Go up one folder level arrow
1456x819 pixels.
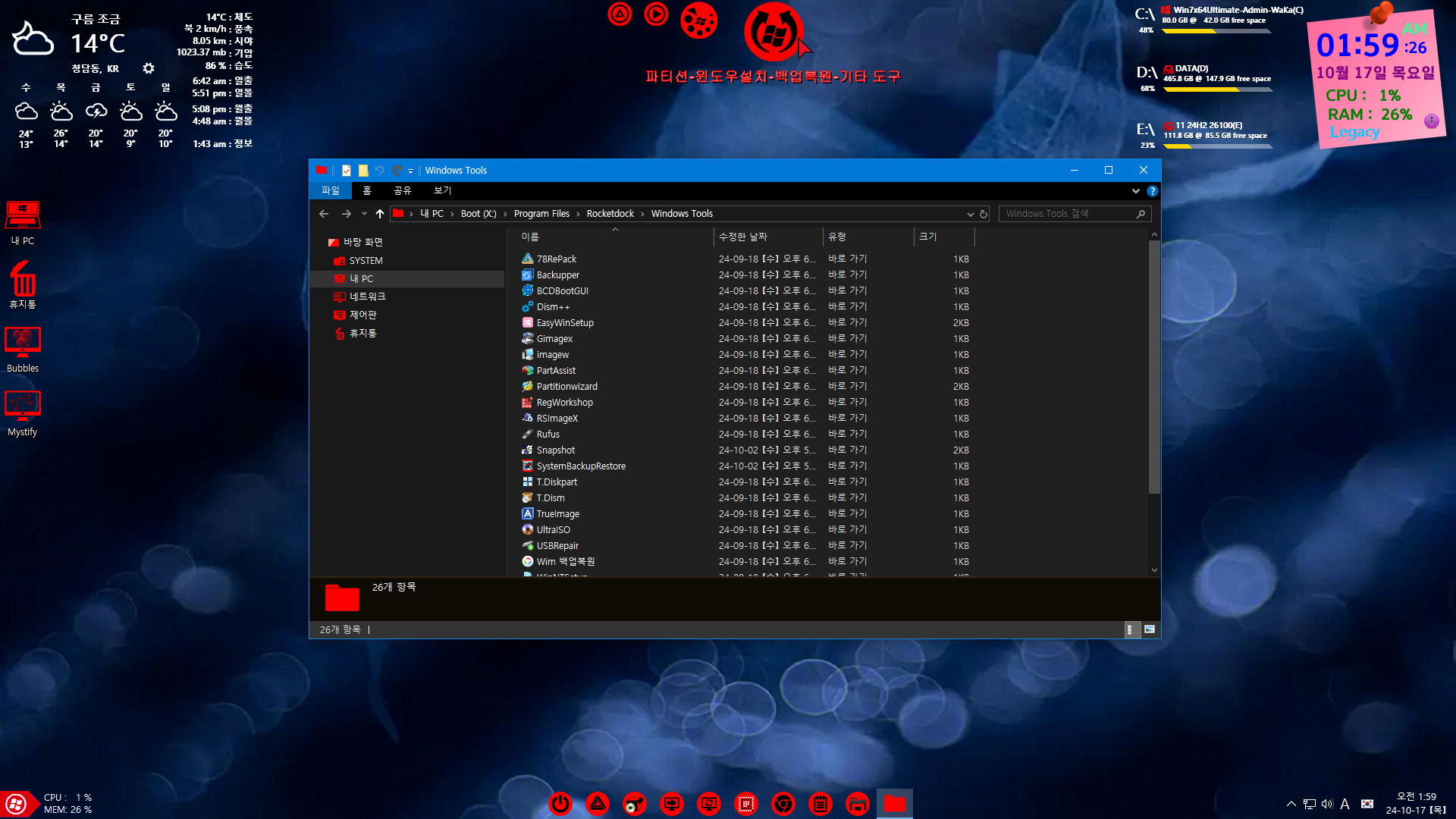click(380, 214)
